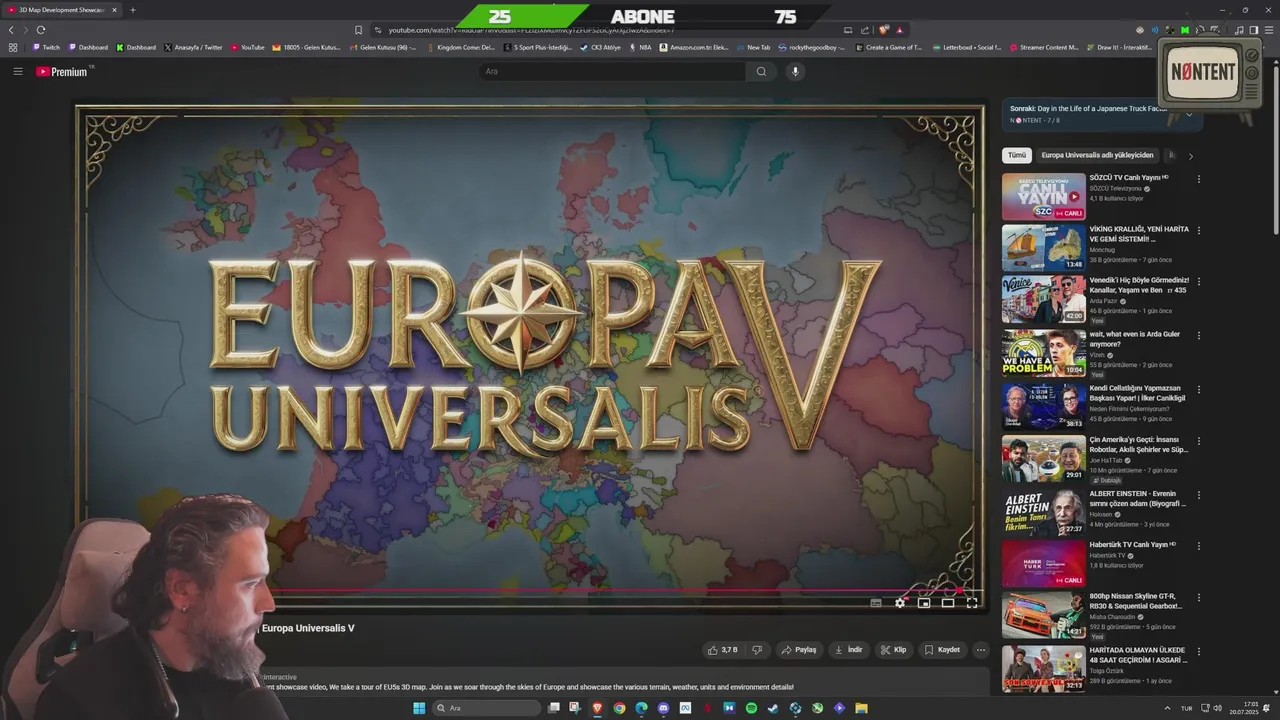The height and width of the screenshot is (720, 1280).
Task: Open Chrome from the taskbar
Action: pyautogui.click(x=619, y=708)
